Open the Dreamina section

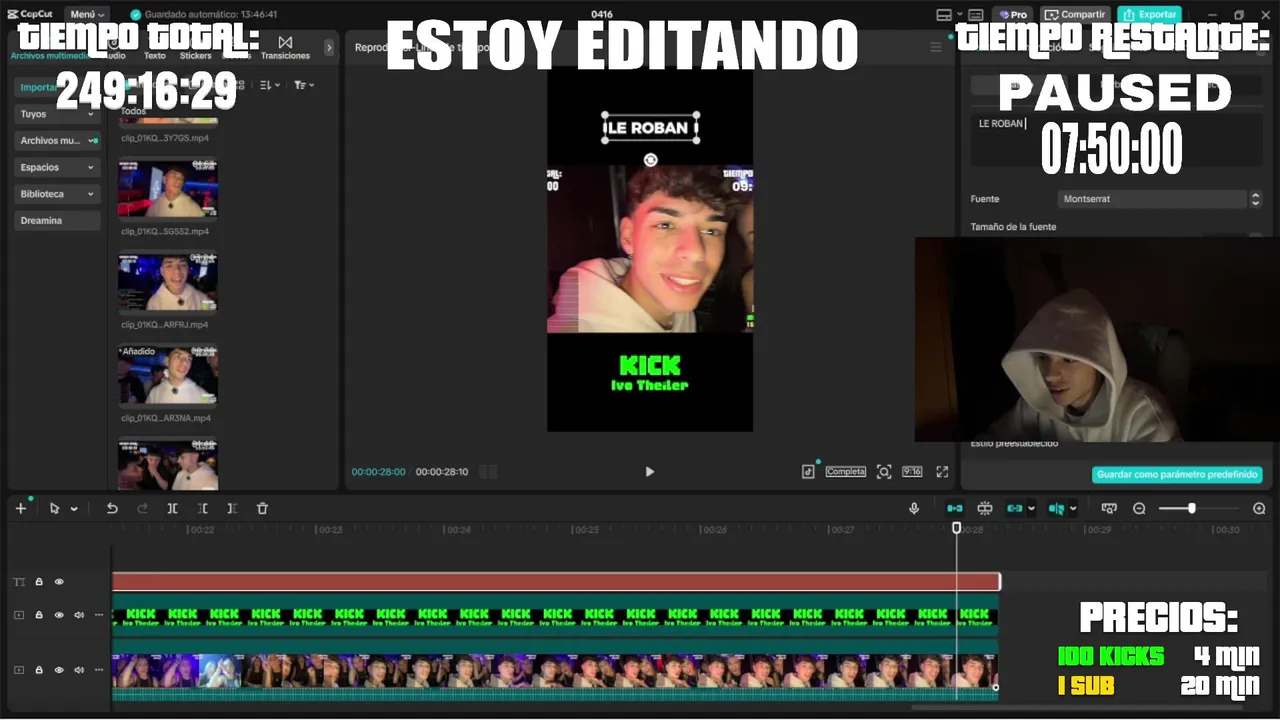point(57,220)
